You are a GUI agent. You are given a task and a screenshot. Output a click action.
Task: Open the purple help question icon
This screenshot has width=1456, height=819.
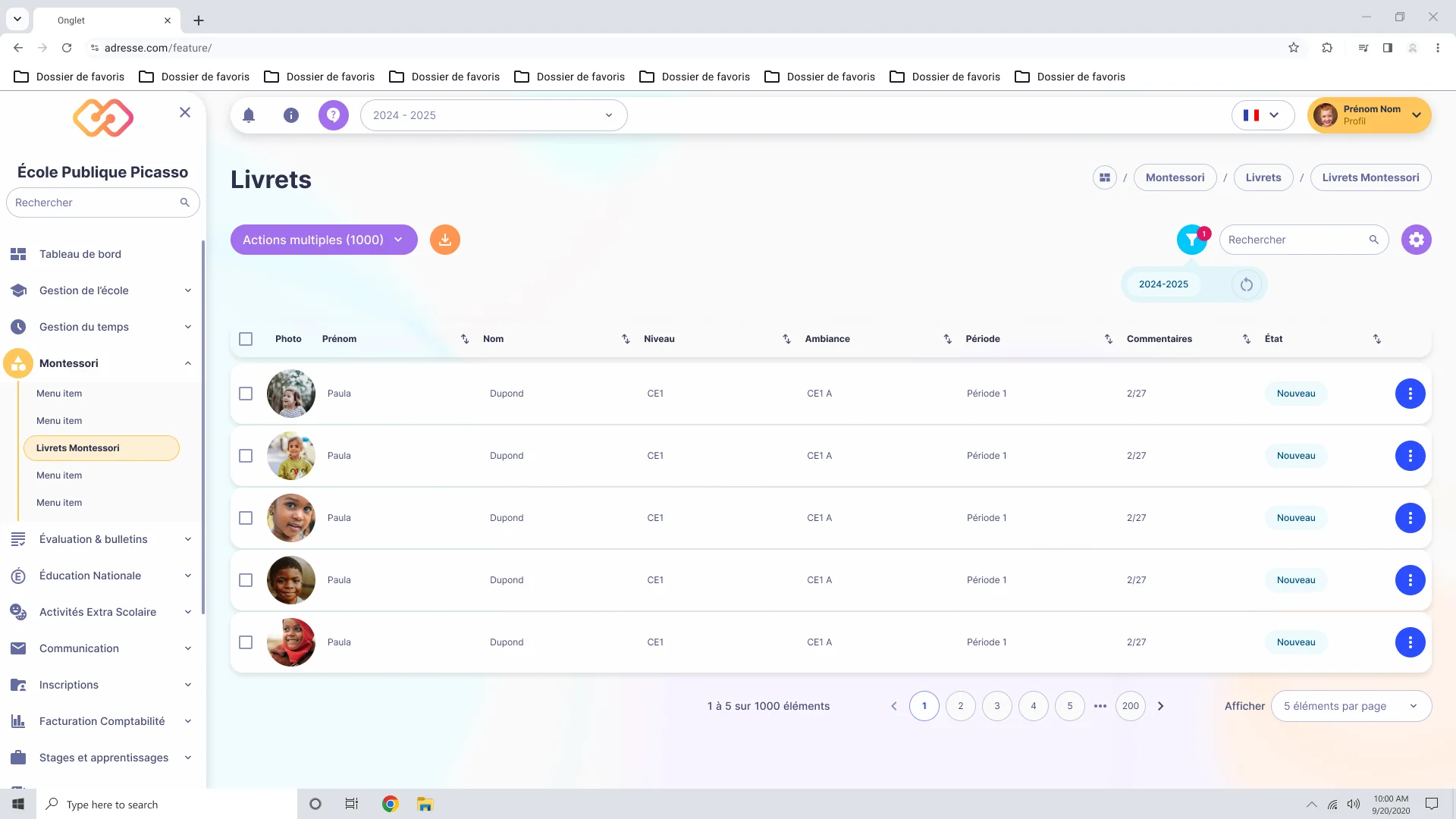coord(333,115)
